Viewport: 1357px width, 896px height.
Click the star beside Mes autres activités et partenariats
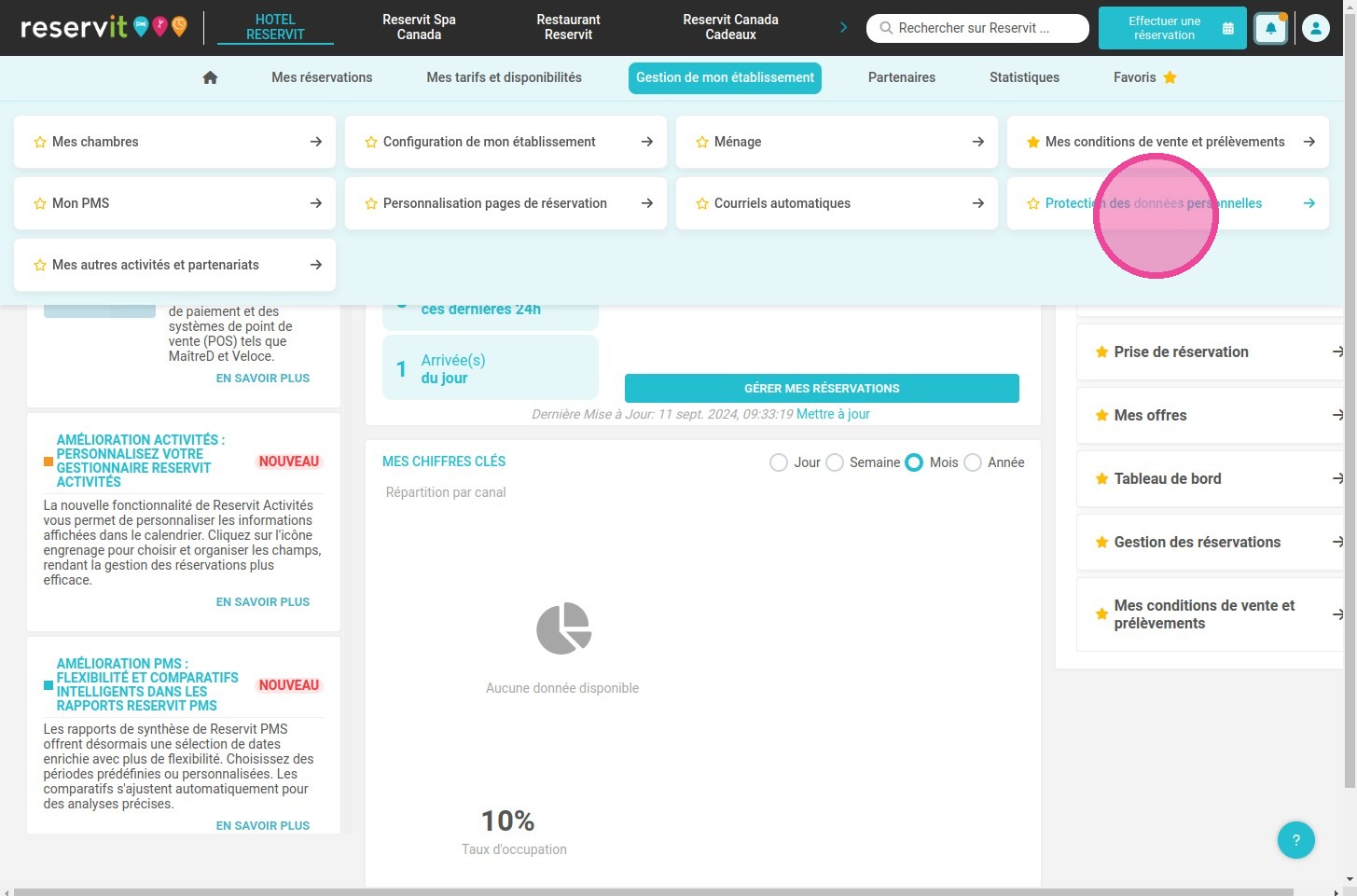(x=40, y=265)
